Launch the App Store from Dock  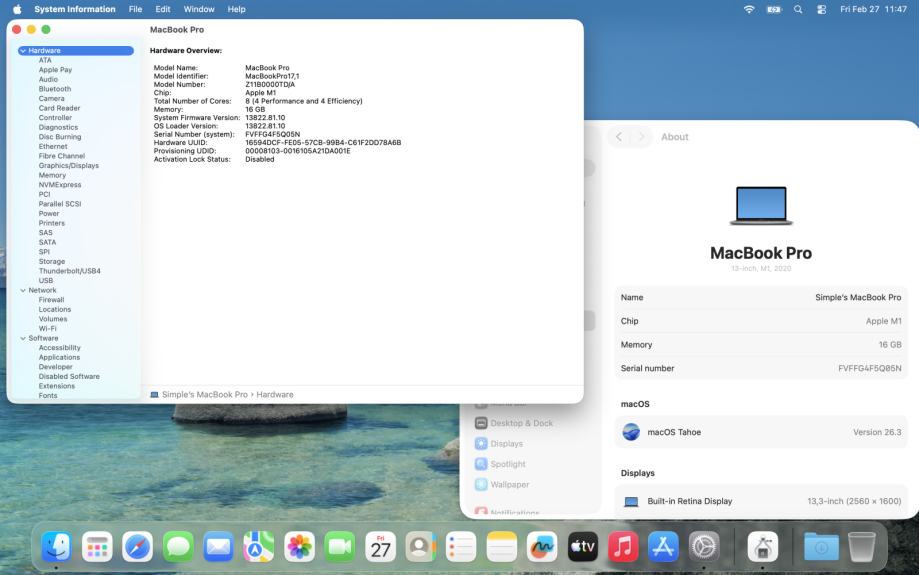click(x=663, y=546)
